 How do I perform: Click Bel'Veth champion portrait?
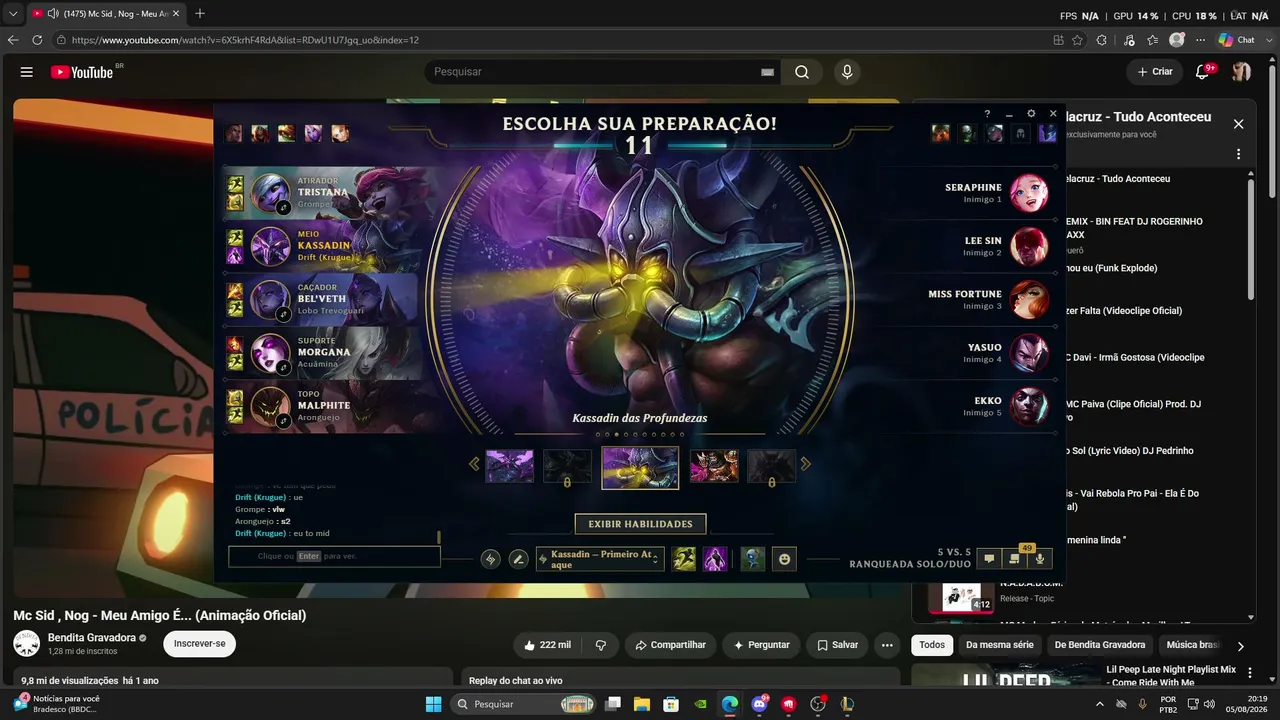(270, 300)
